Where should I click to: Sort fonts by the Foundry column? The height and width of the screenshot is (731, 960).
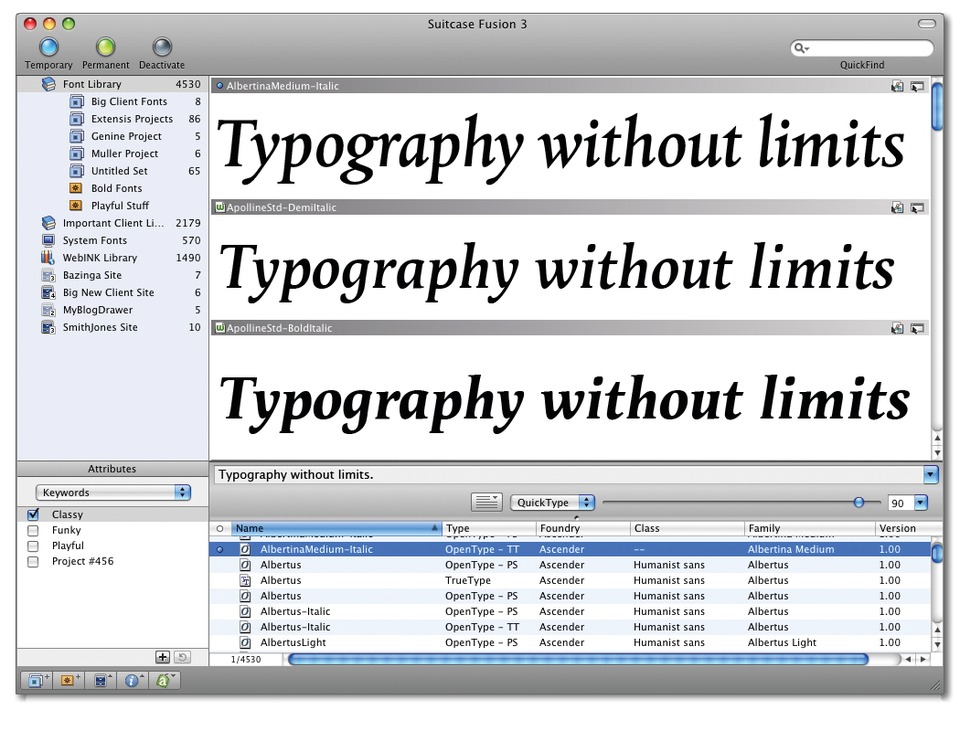point(583,528)
